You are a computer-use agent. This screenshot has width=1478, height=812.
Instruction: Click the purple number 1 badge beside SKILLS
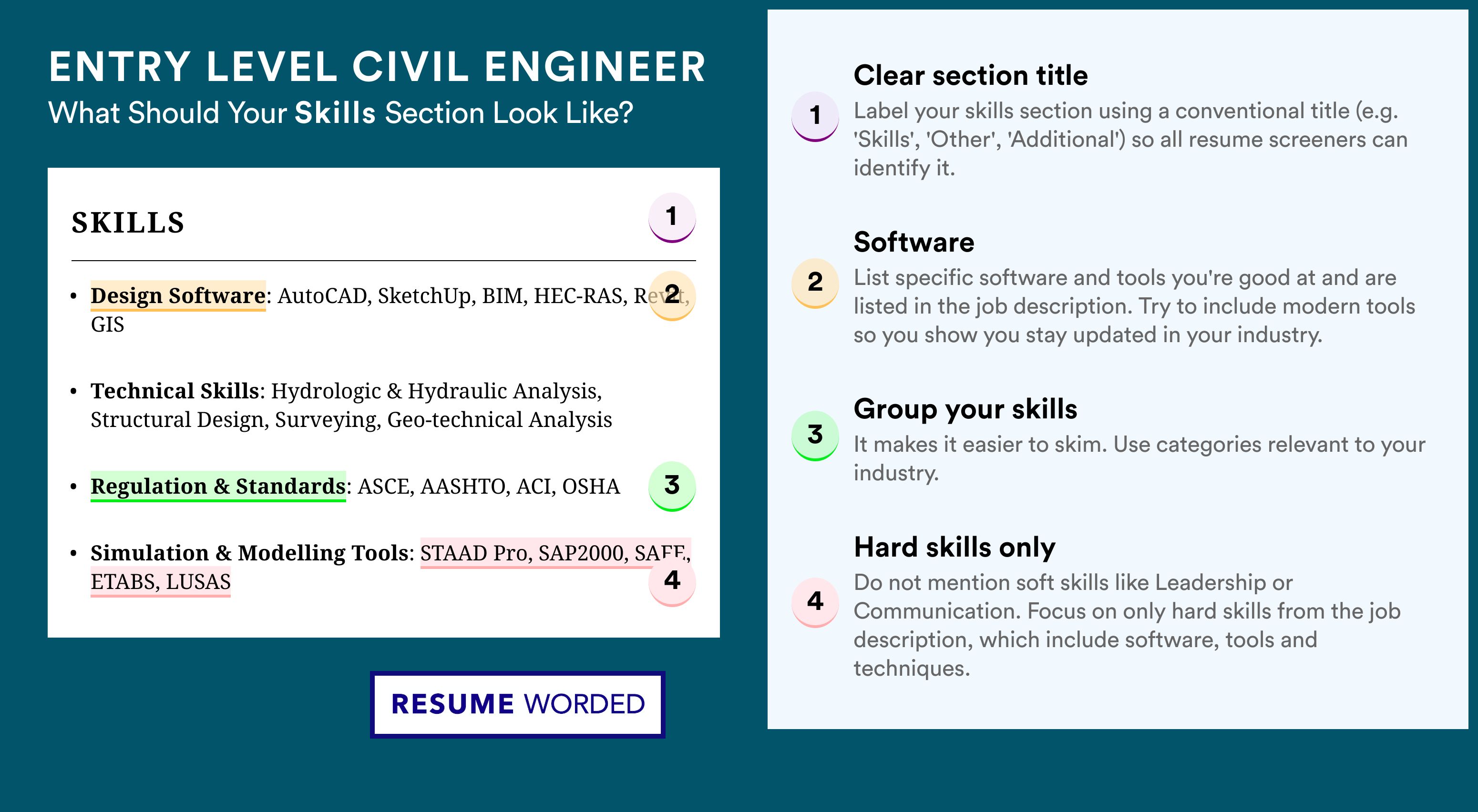click(672, 218)
